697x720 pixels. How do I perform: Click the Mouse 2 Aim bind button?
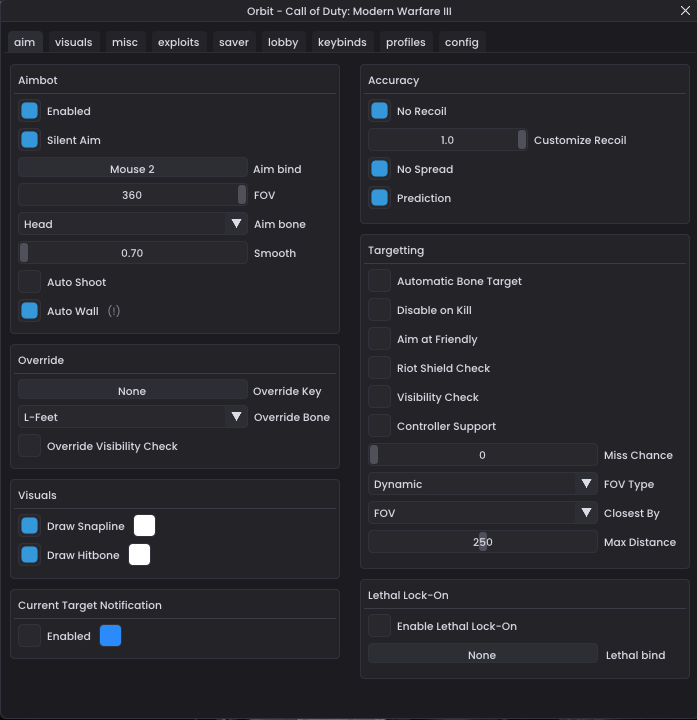133,169
